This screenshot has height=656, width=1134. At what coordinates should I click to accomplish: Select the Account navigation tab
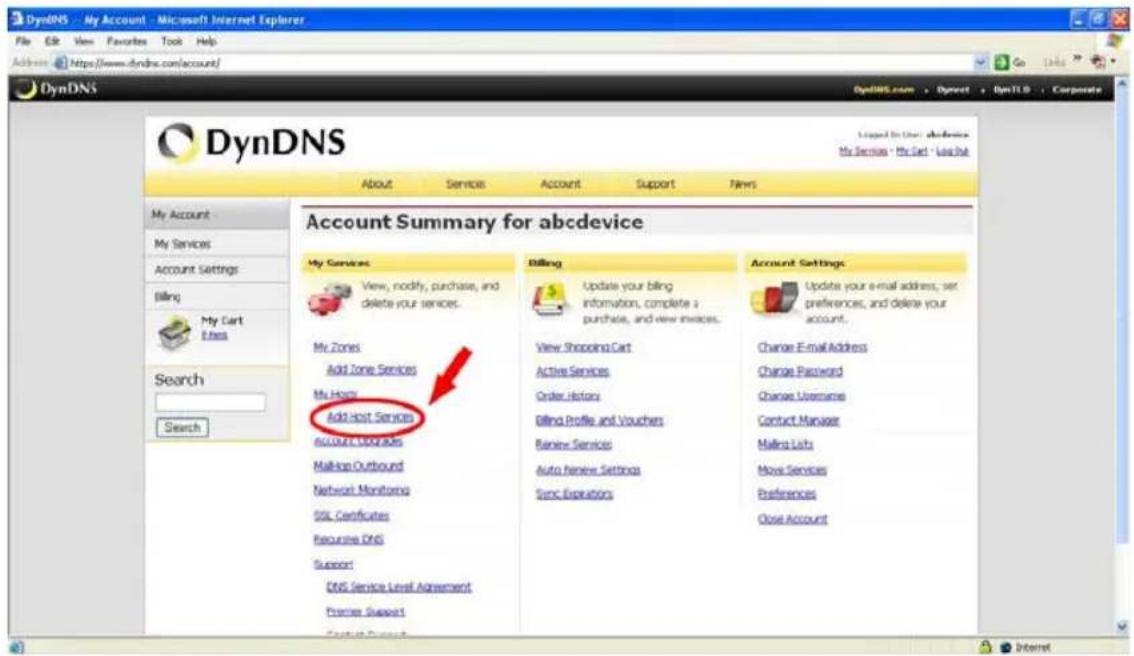click(560, 184)
